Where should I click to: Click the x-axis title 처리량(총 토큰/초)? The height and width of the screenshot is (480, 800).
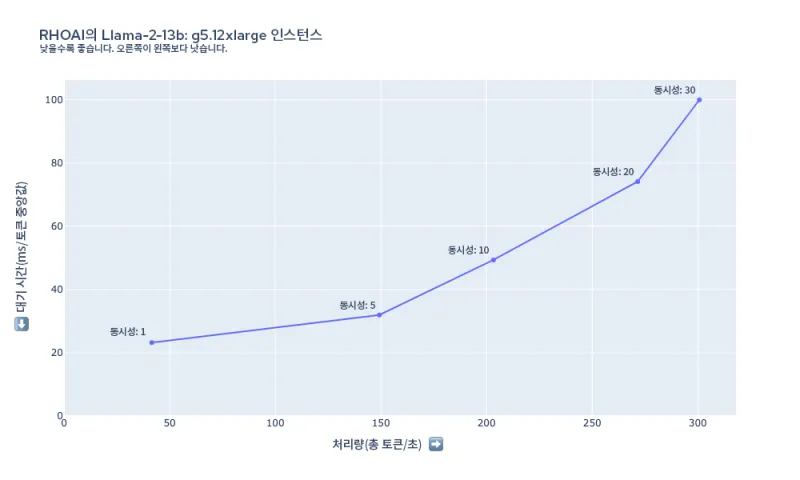[378, 444]
